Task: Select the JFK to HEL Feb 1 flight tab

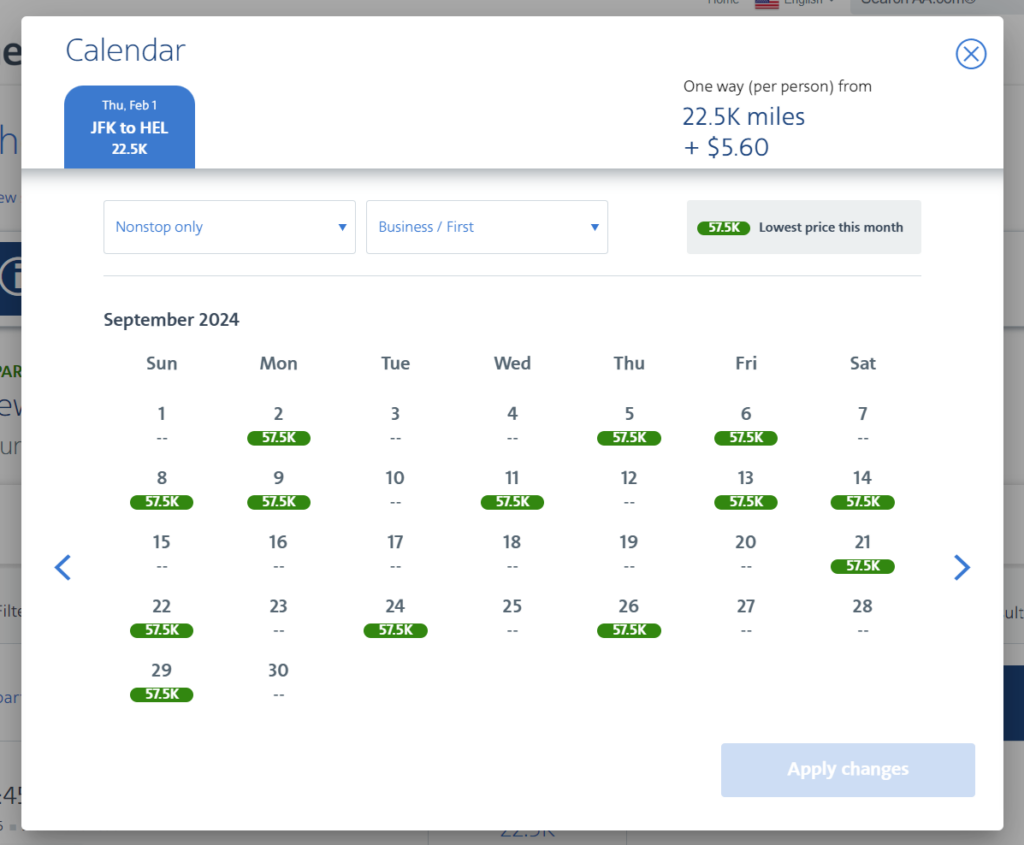Action: pos(129,127)
